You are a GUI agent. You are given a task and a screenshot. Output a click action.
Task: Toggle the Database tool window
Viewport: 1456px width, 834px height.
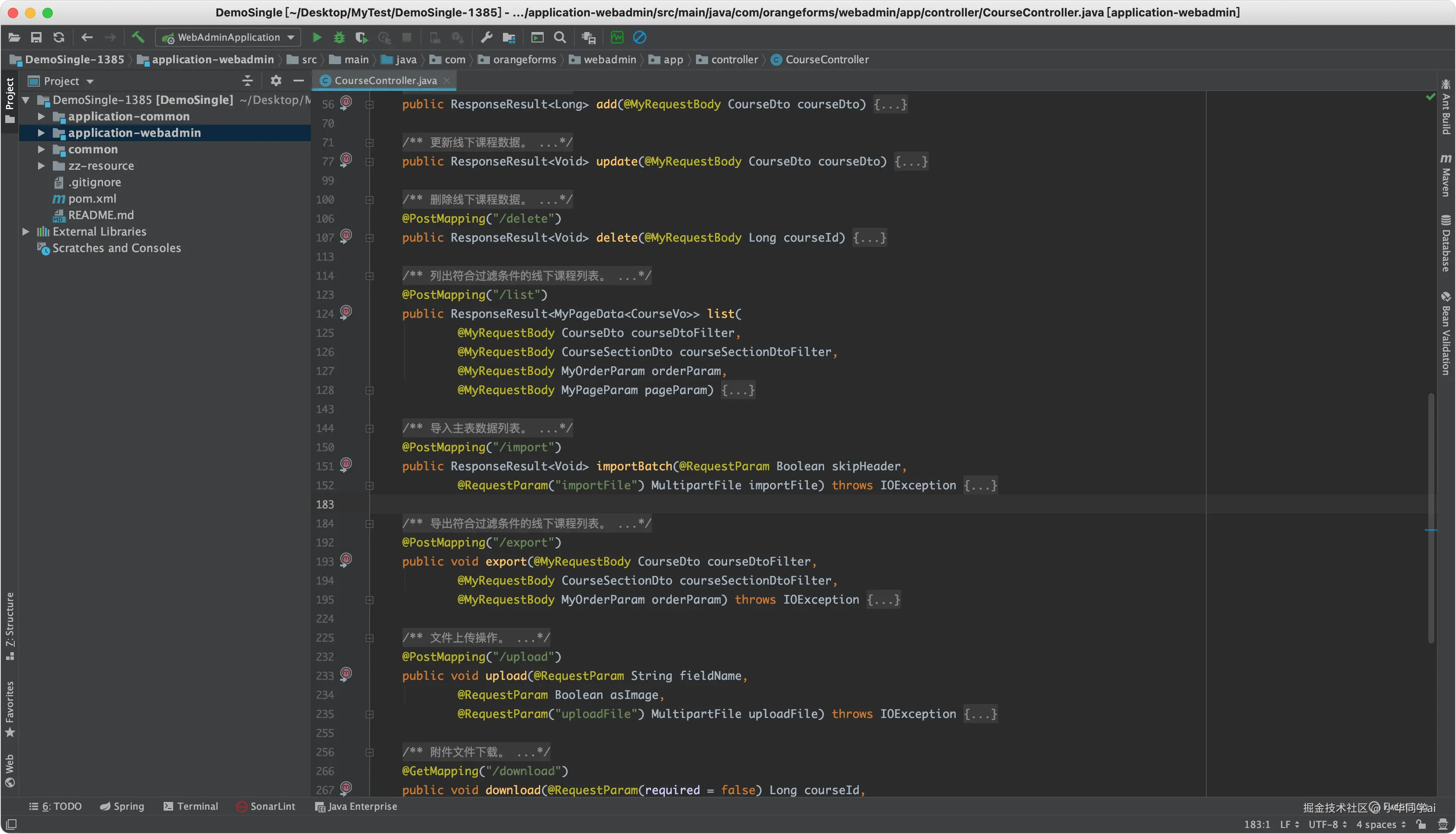point(1446,243)
